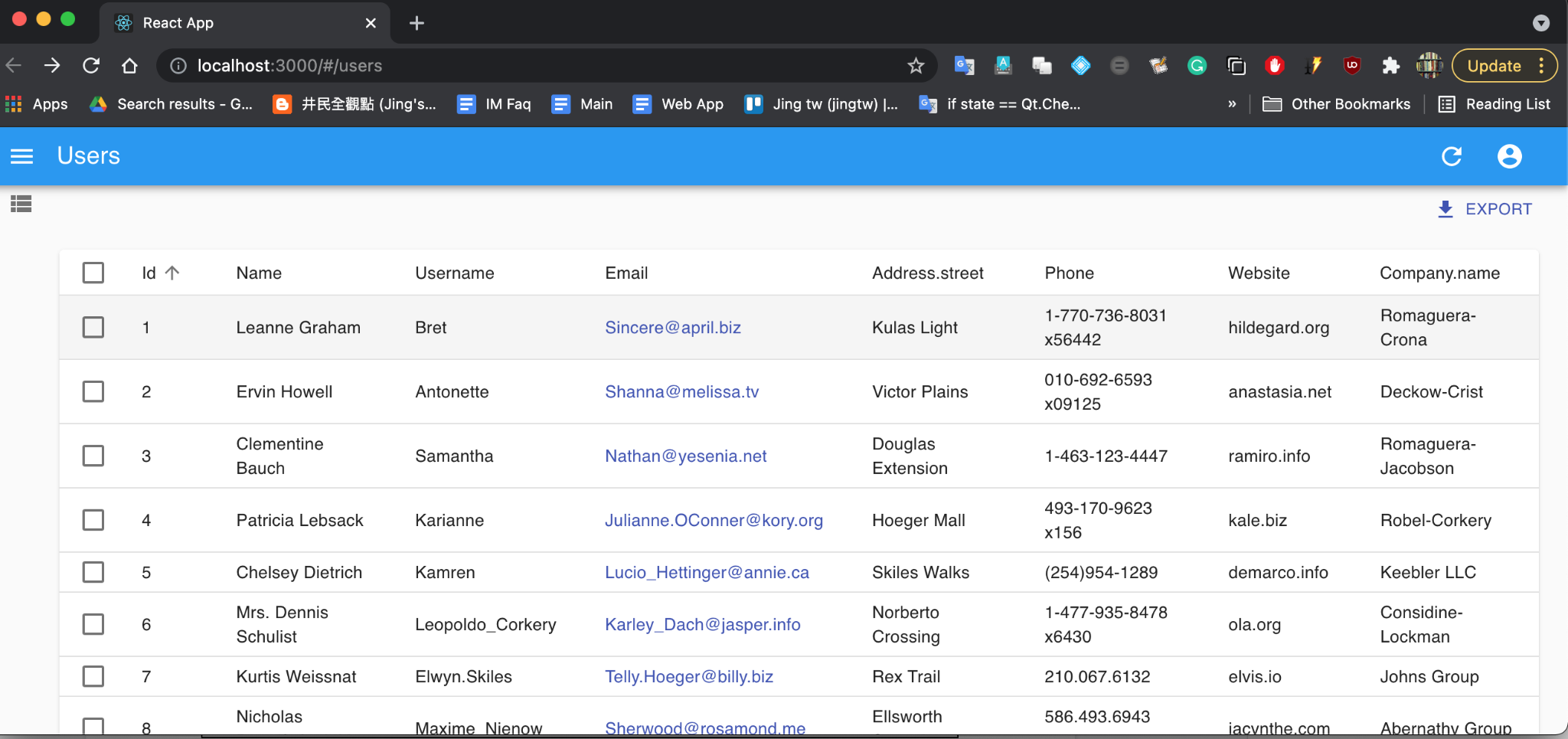Sort by the Username column header
This screenshot has height=739, width=1568.
(x=455, y=273)
